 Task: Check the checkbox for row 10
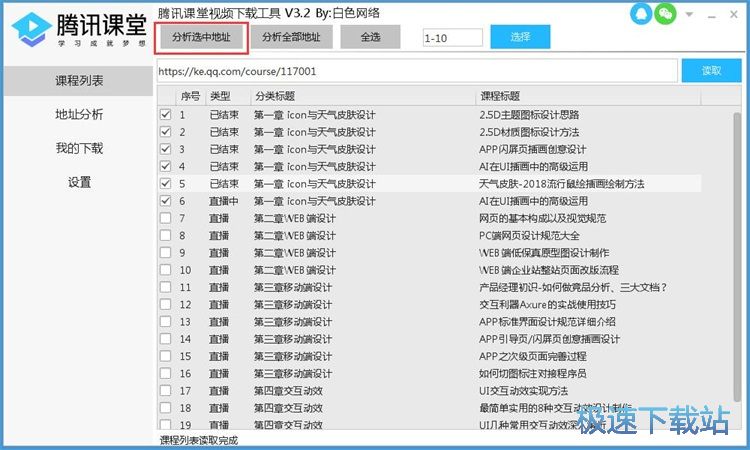(x=165, y=270)
